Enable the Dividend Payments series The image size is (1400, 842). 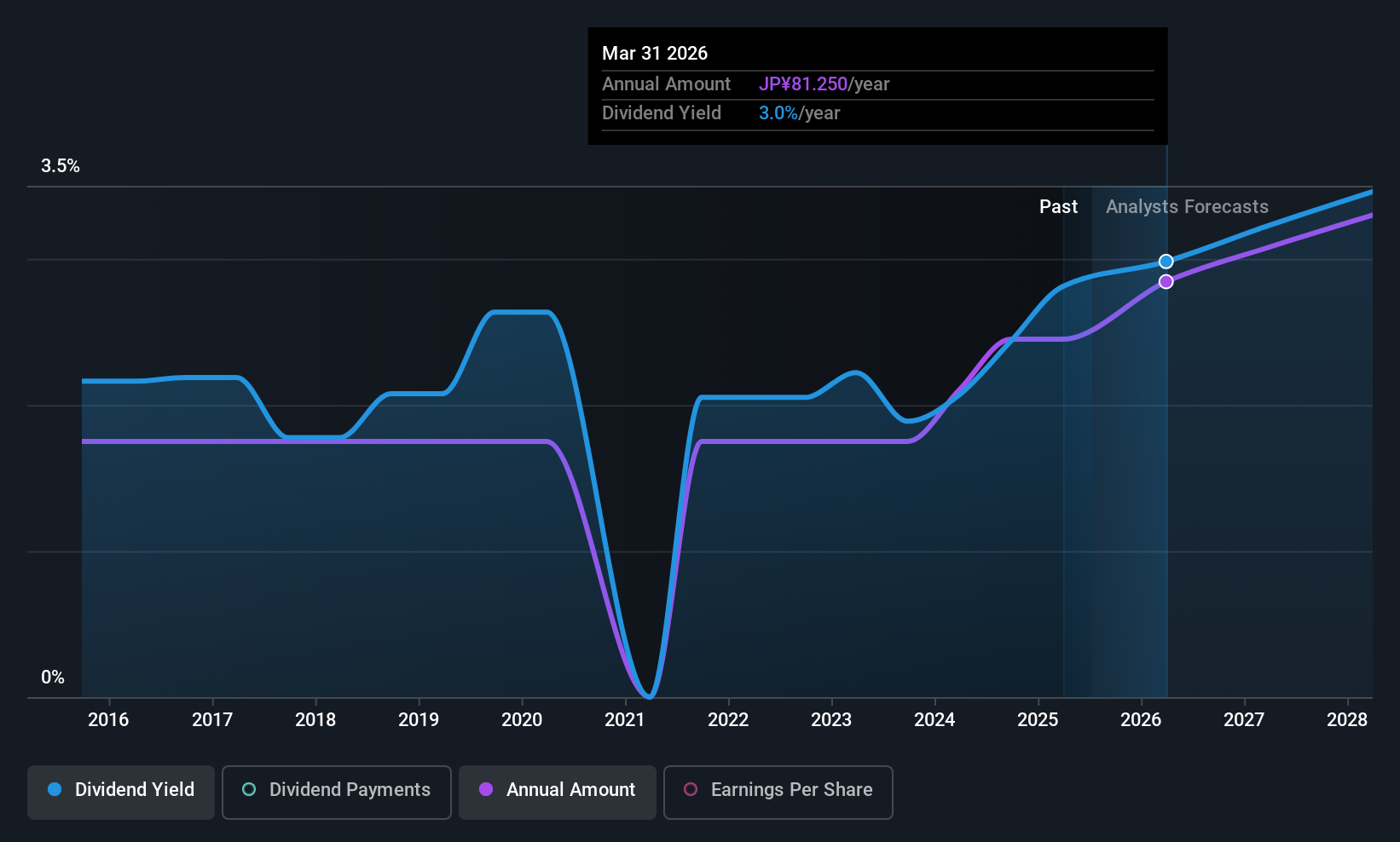click(337, 793)
